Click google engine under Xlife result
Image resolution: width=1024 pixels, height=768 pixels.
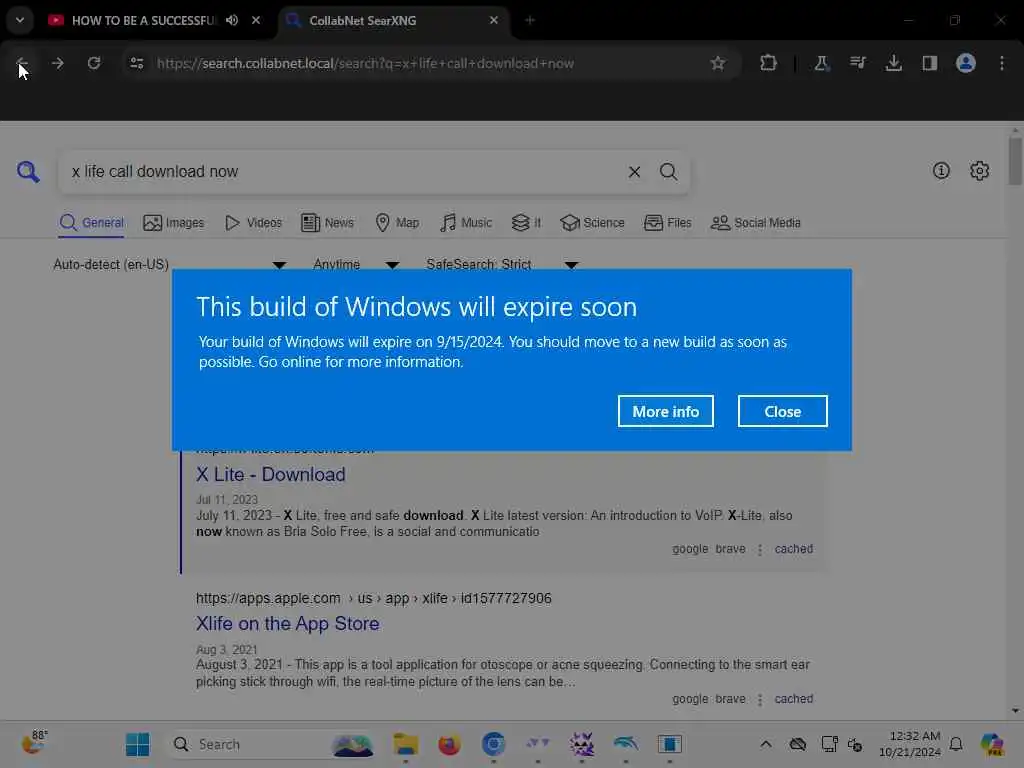point(690,699)
